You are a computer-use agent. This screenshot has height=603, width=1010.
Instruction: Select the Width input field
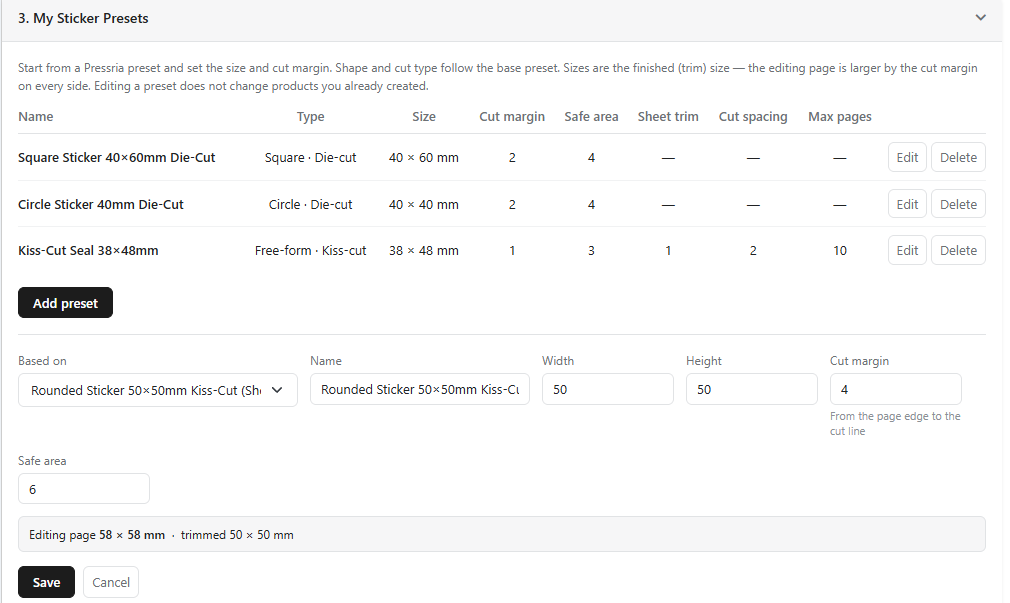607,389
